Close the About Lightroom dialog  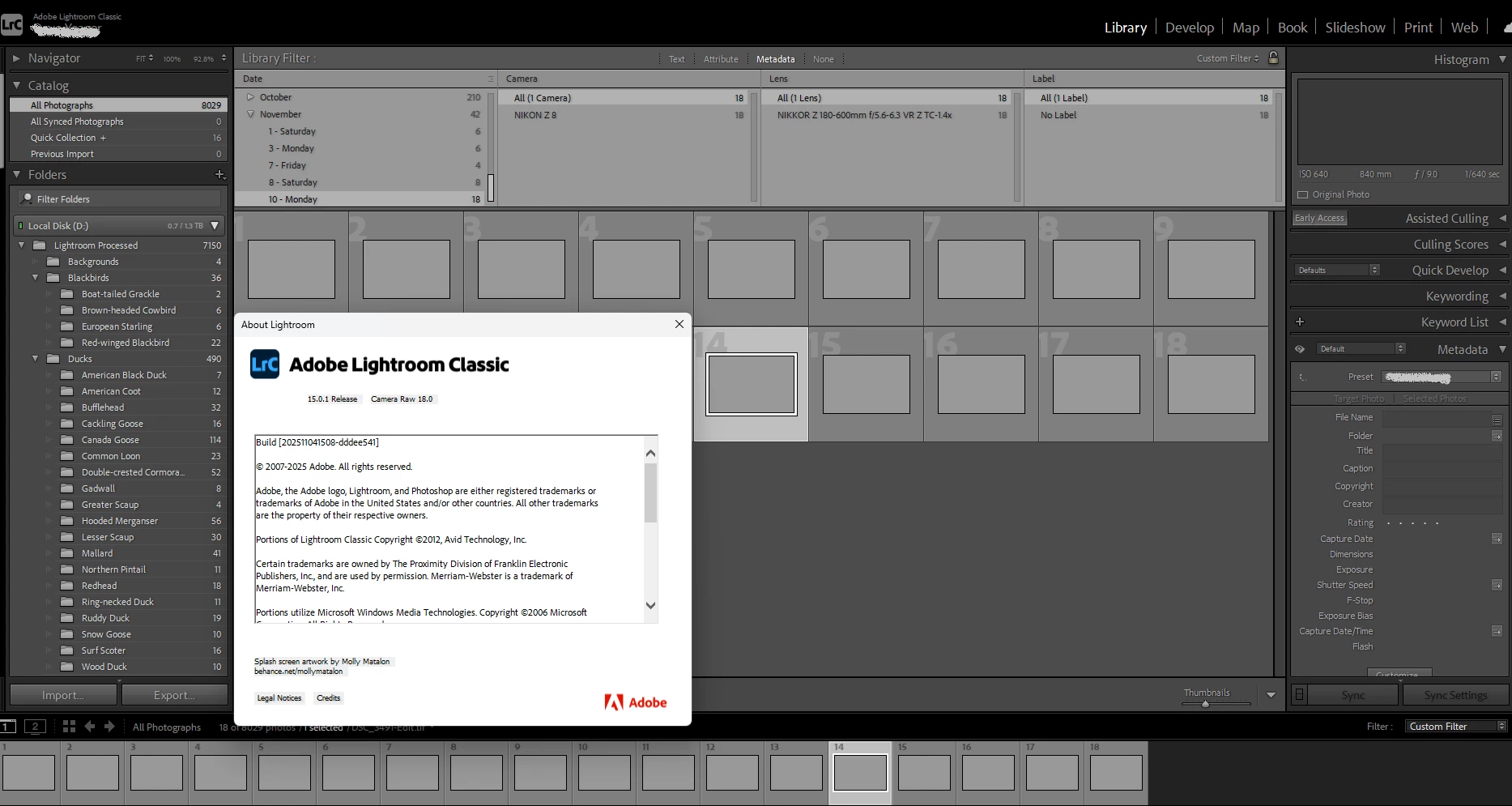tap(679, 324)
